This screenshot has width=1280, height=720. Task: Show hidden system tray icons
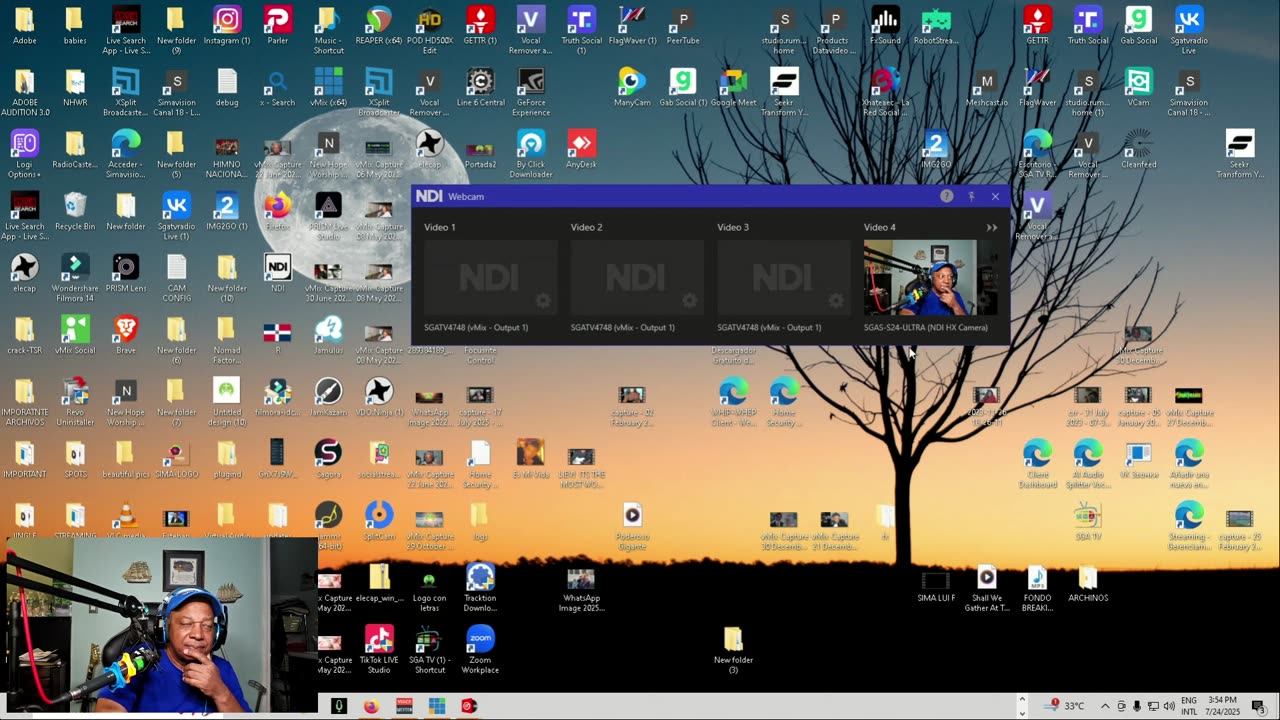(x=1105, y=706)
